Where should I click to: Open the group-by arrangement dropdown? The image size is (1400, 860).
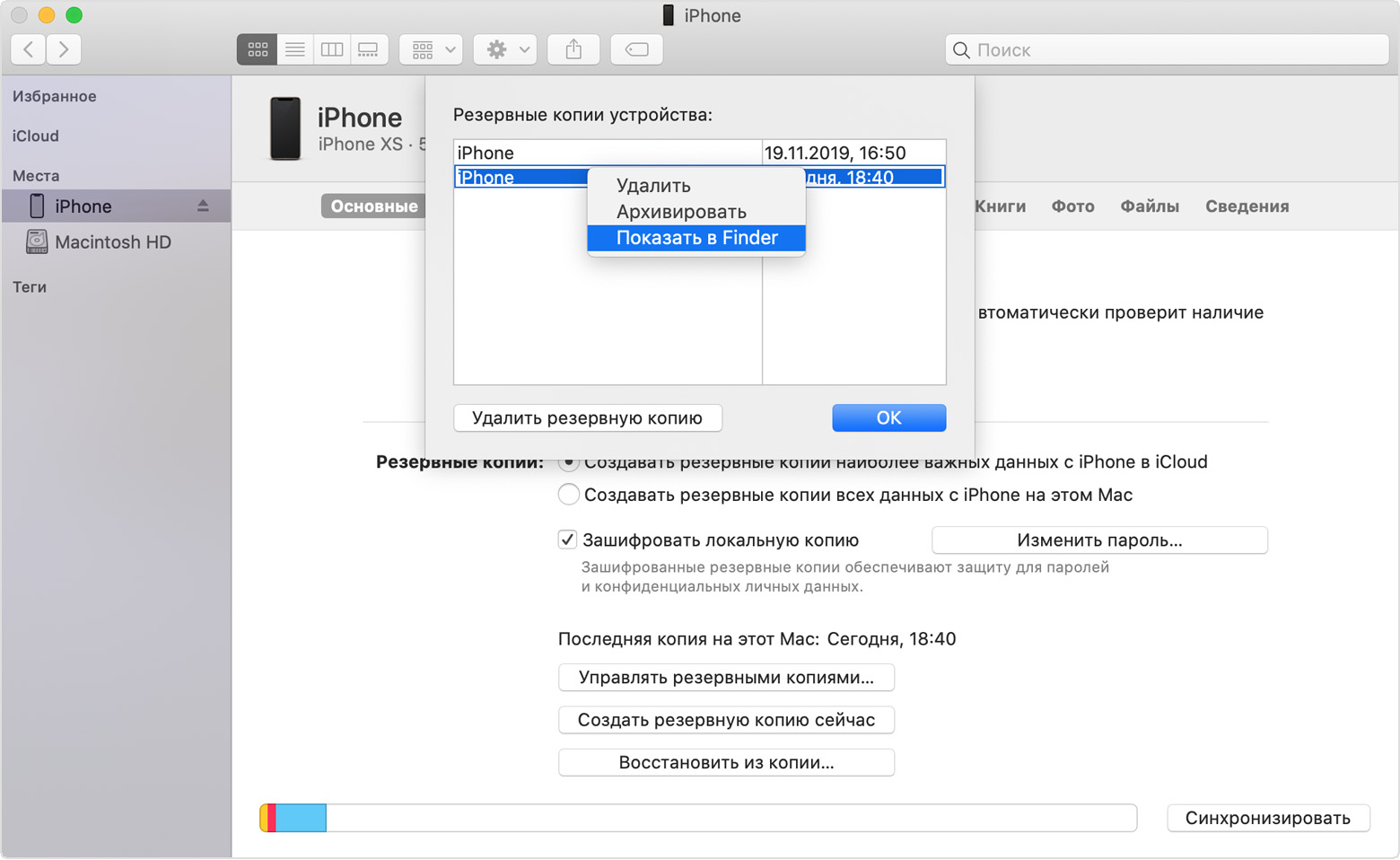point(432,49)
